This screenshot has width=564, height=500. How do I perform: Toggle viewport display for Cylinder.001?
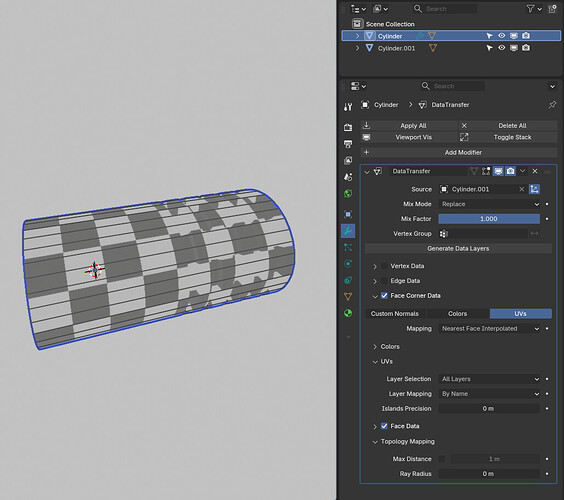514,48
